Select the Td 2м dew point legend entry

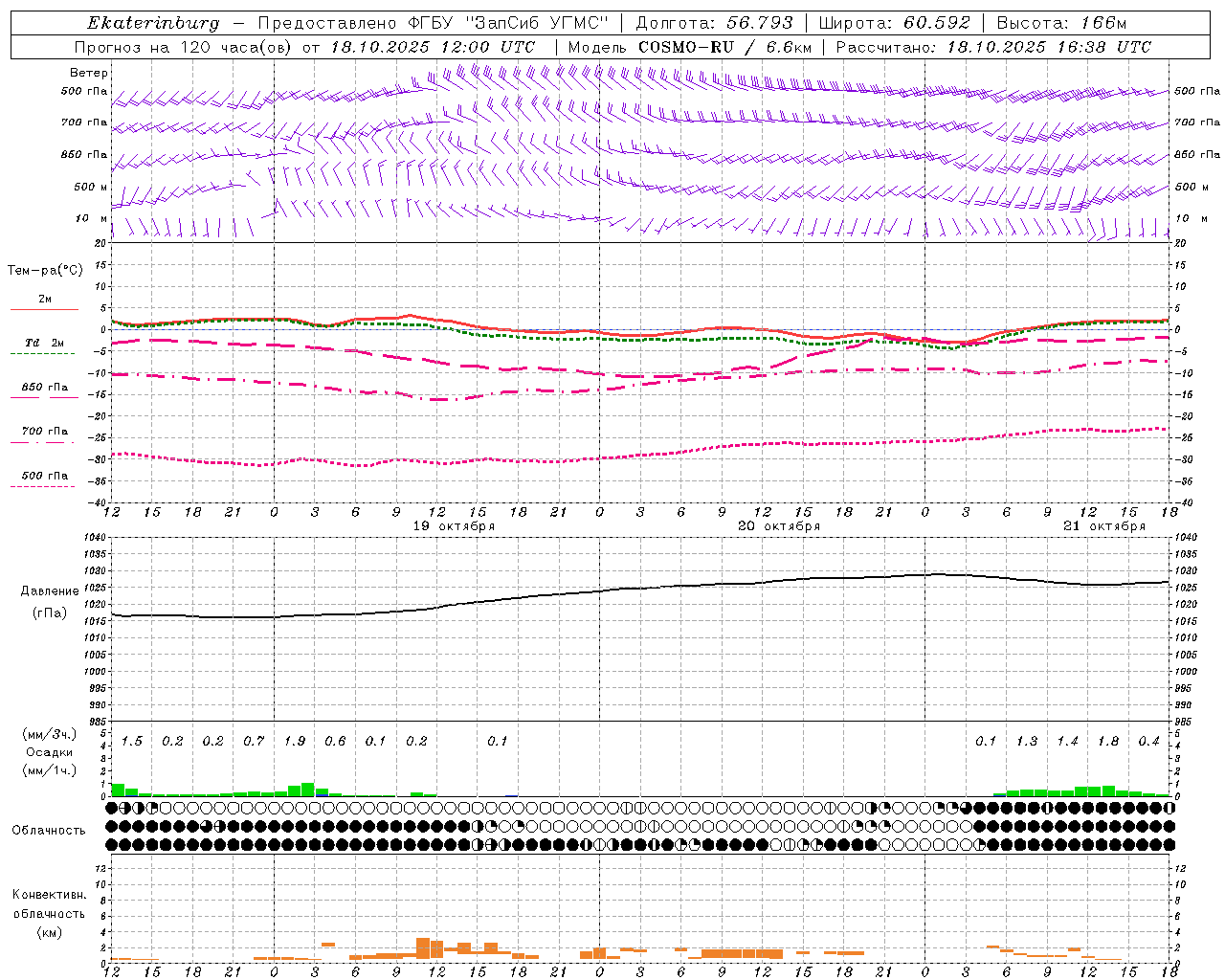pos(45,343)
